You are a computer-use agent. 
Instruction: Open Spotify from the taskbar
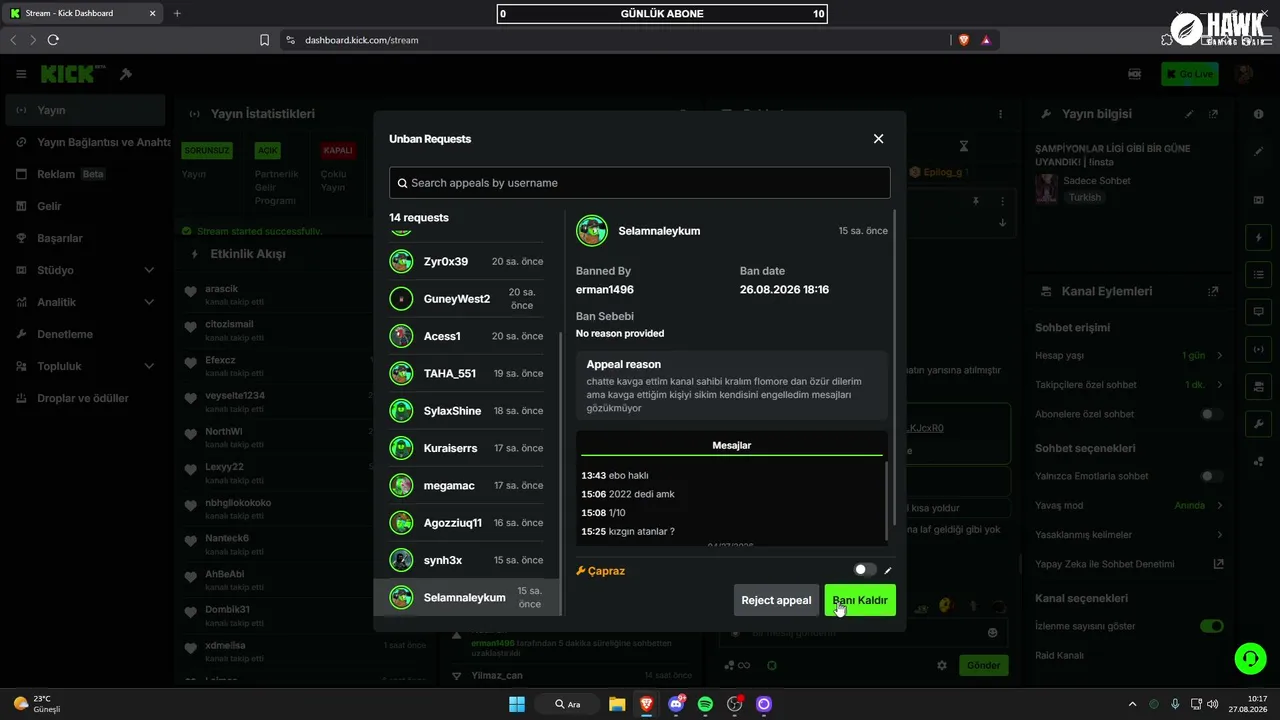click(x=705, y=704)
